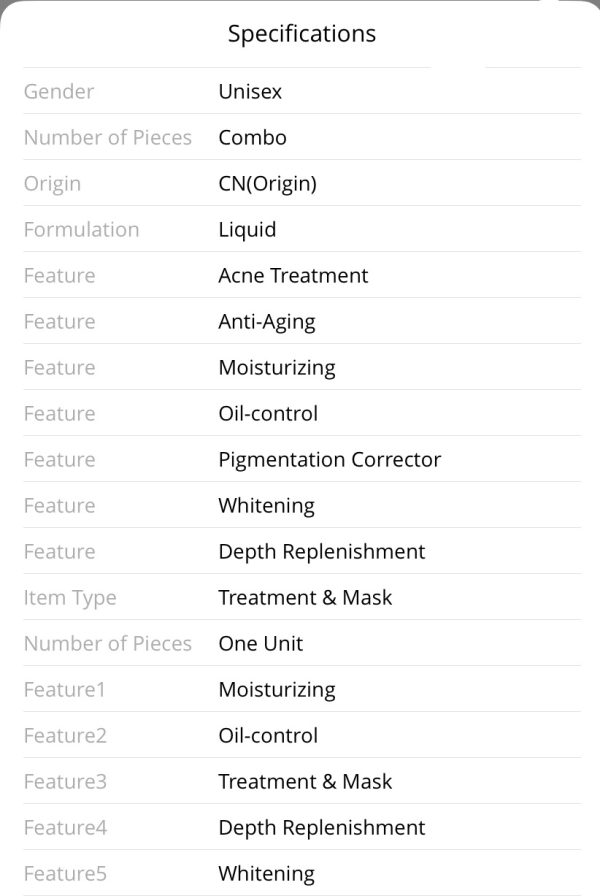Select the Anti-Aging feature

point(267,322)
